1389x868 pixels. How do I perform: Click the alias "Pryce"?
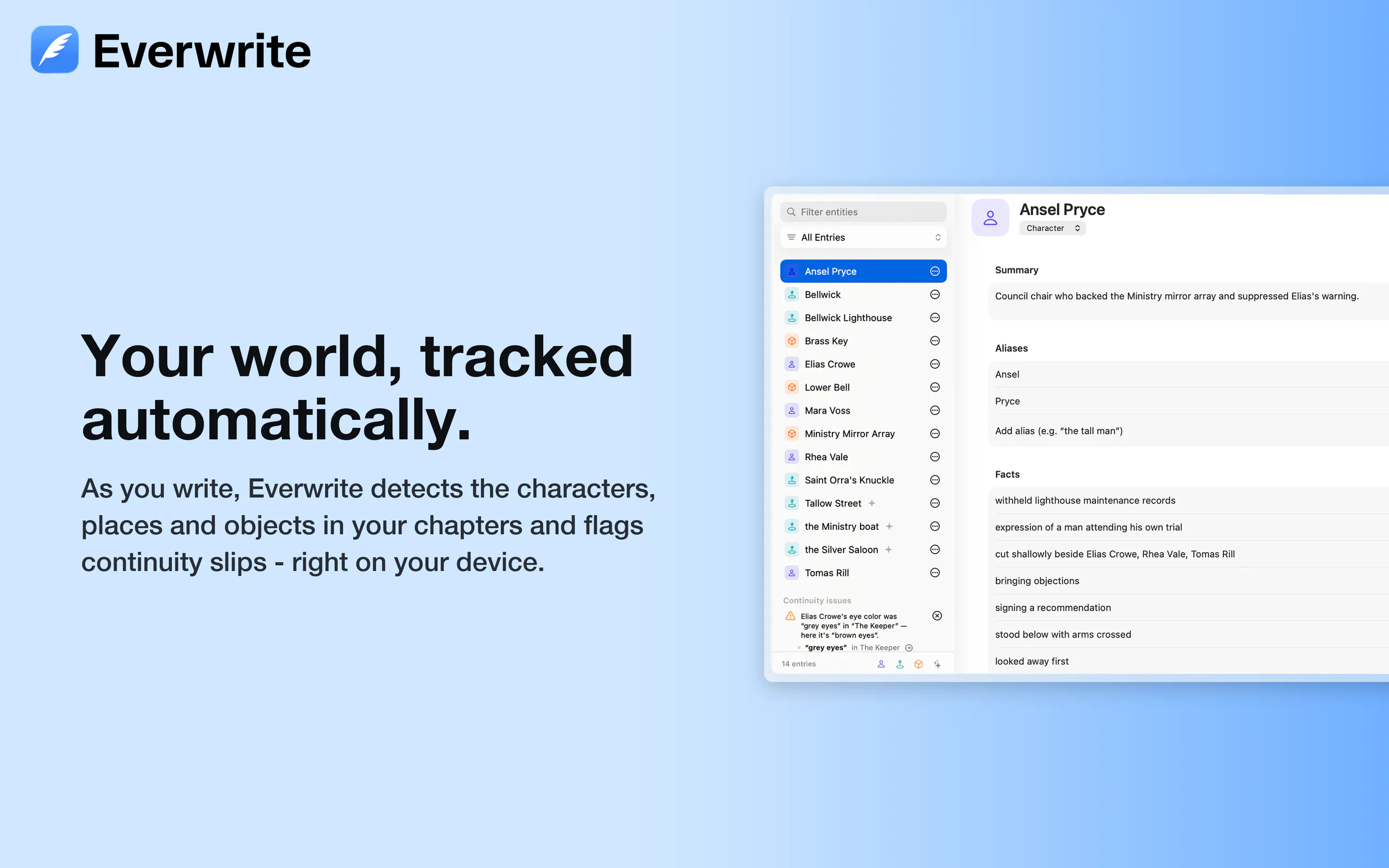pos(1189,401)
